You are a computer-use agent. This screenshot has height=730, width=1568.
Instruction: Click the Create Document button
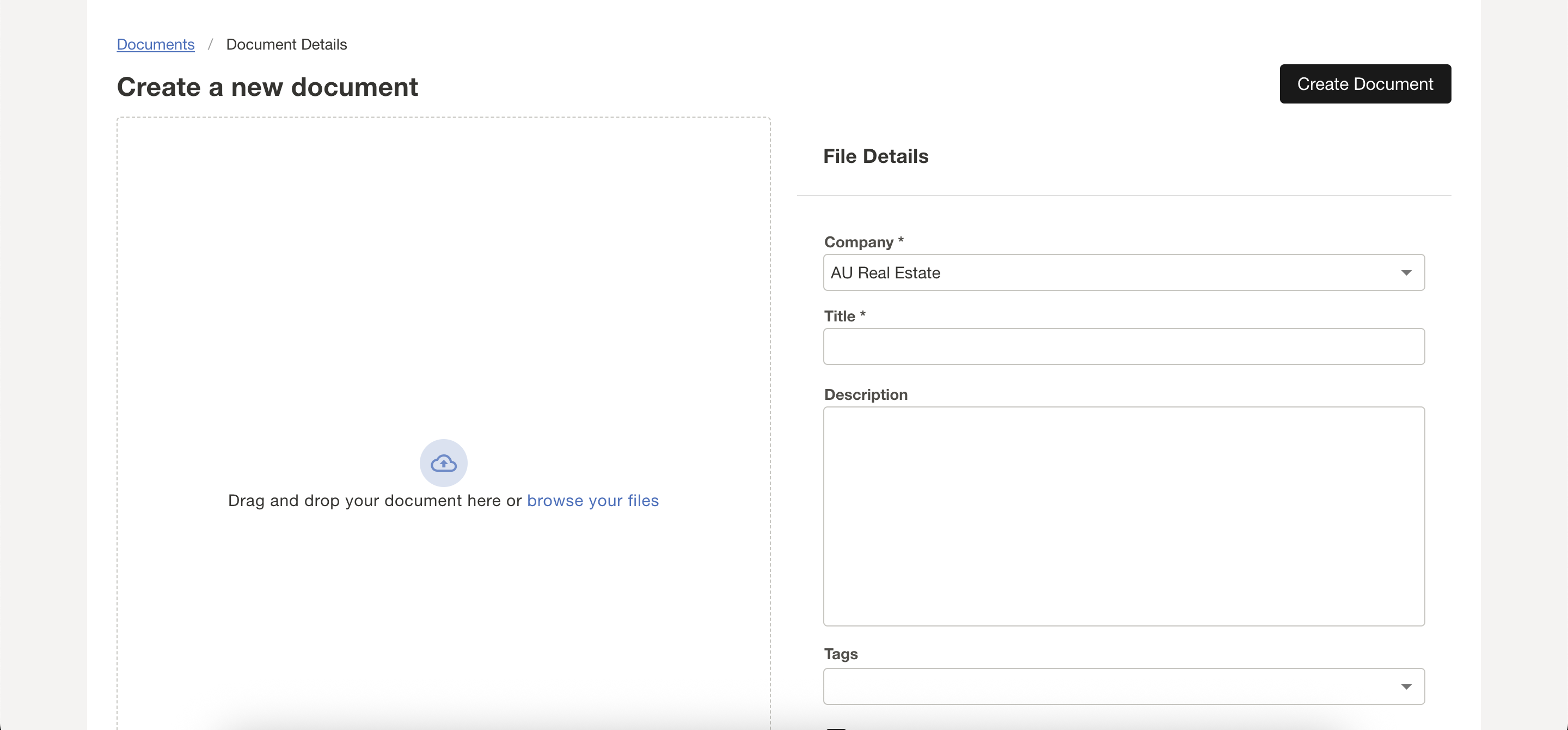(x=1365, y=84)
